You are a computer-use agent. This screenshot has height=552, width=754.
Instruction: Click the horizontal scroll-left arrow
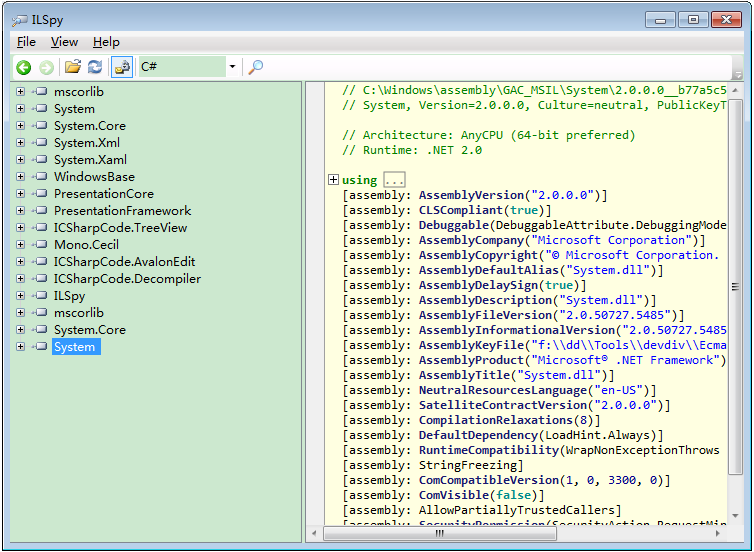[x=314, y=533]
